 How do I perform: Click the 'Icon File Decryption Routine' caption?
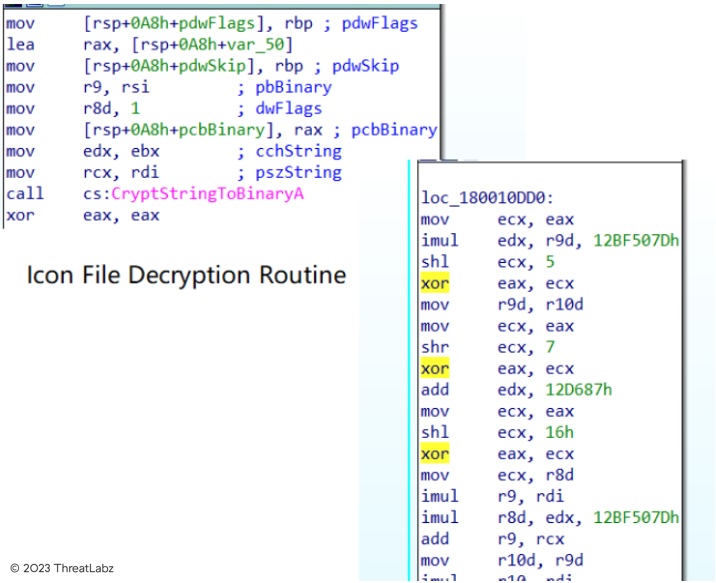(x=186, y=275)
